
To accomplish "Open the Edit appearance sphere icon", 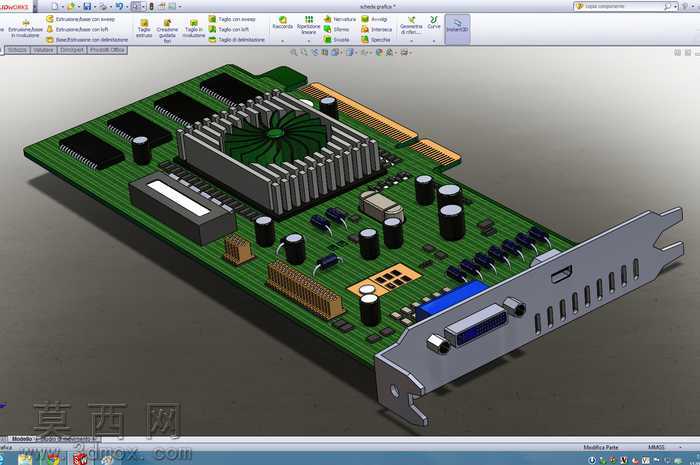I will click(x=379, y=53).
